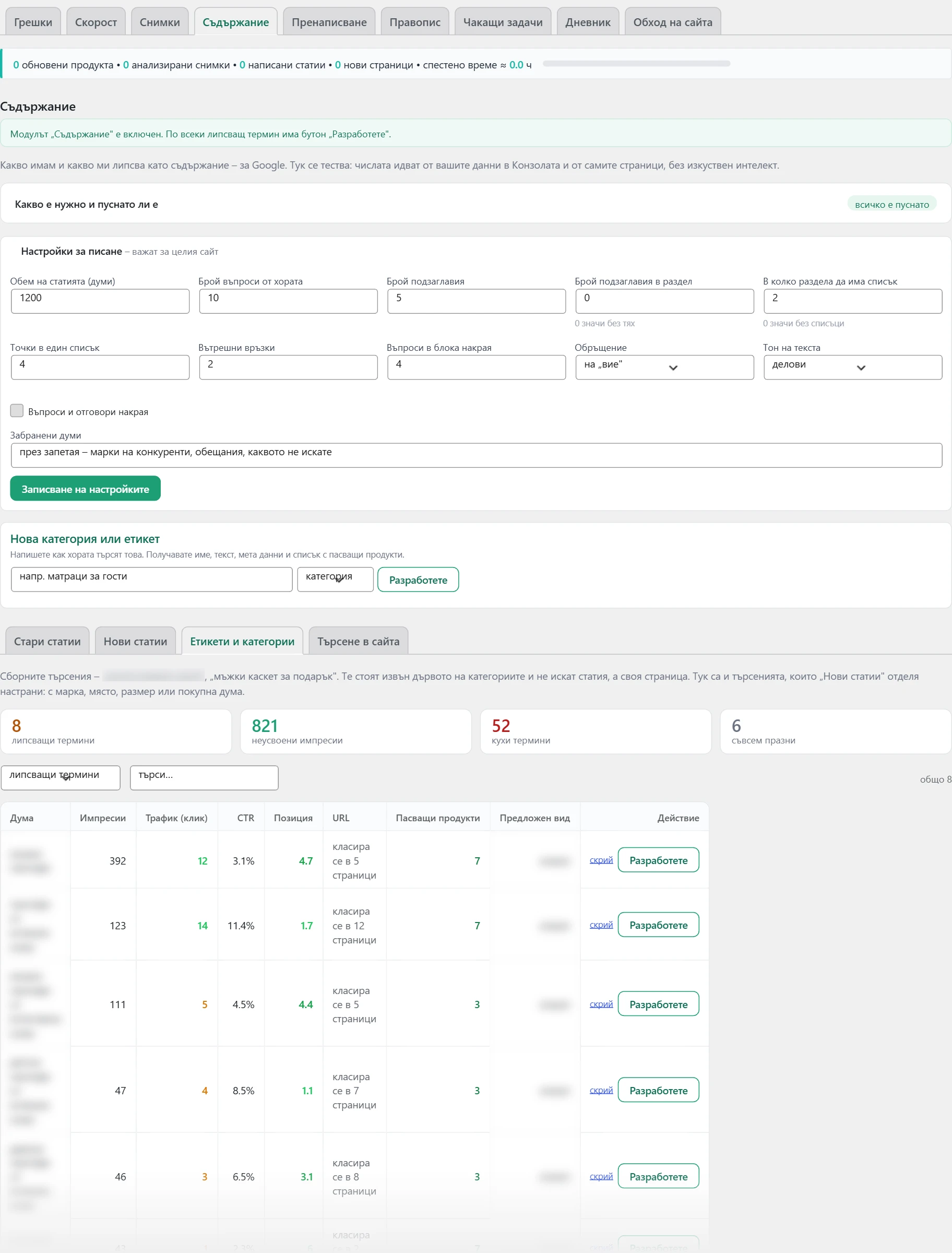Focus the търси... search field

pyautogui.click(x=204, y=777)
